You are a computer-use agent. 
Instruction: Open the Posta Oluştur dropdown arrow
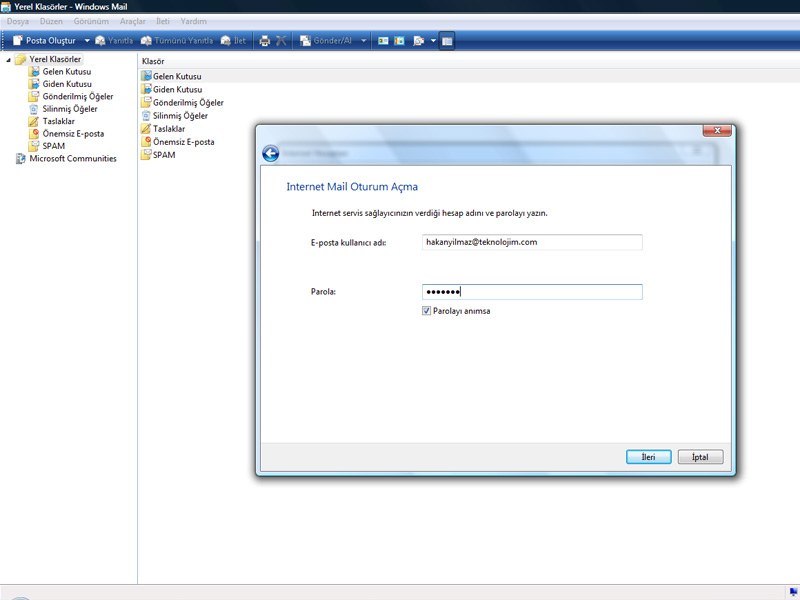click(x=87, y=41)
